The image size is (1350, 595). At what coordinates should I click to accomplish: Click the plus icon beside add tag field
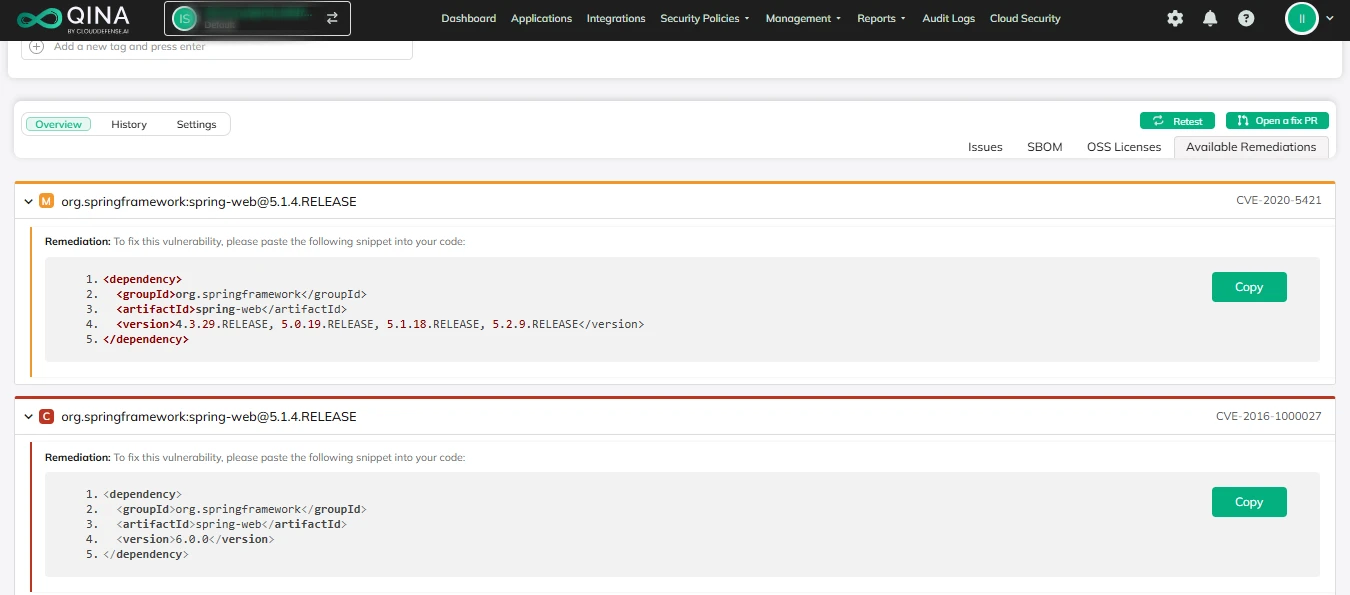37,47
